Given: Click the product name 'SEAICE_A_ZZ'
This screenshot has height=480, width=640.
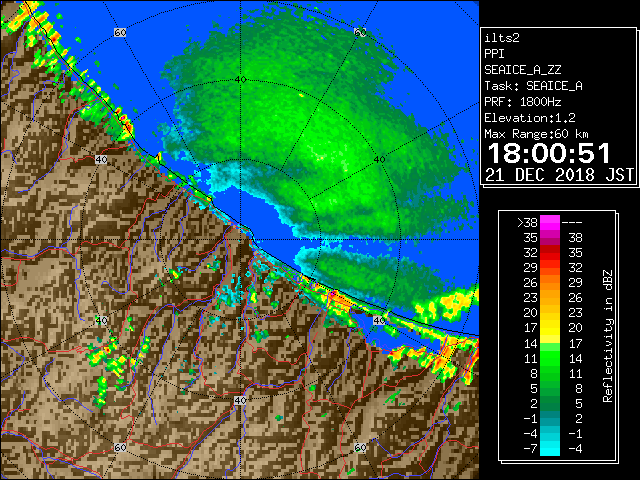Looking at the screenshot, I should (522, 70).
